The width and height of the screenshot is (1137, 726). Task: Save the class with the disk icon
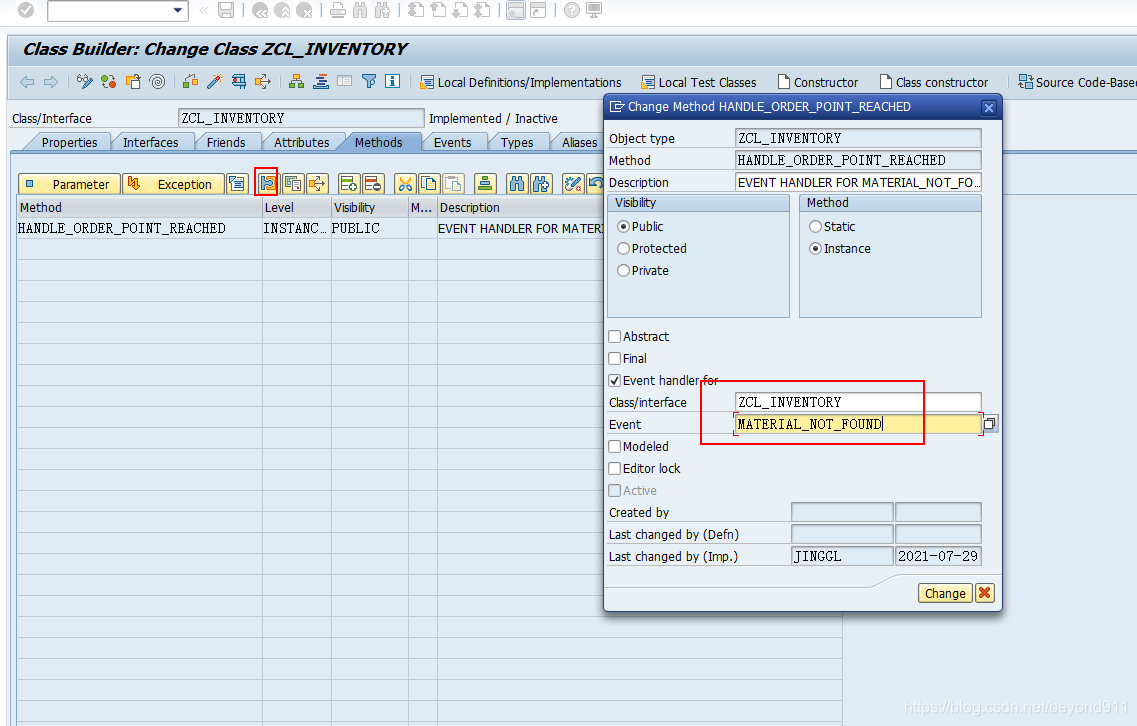[226, 11]
